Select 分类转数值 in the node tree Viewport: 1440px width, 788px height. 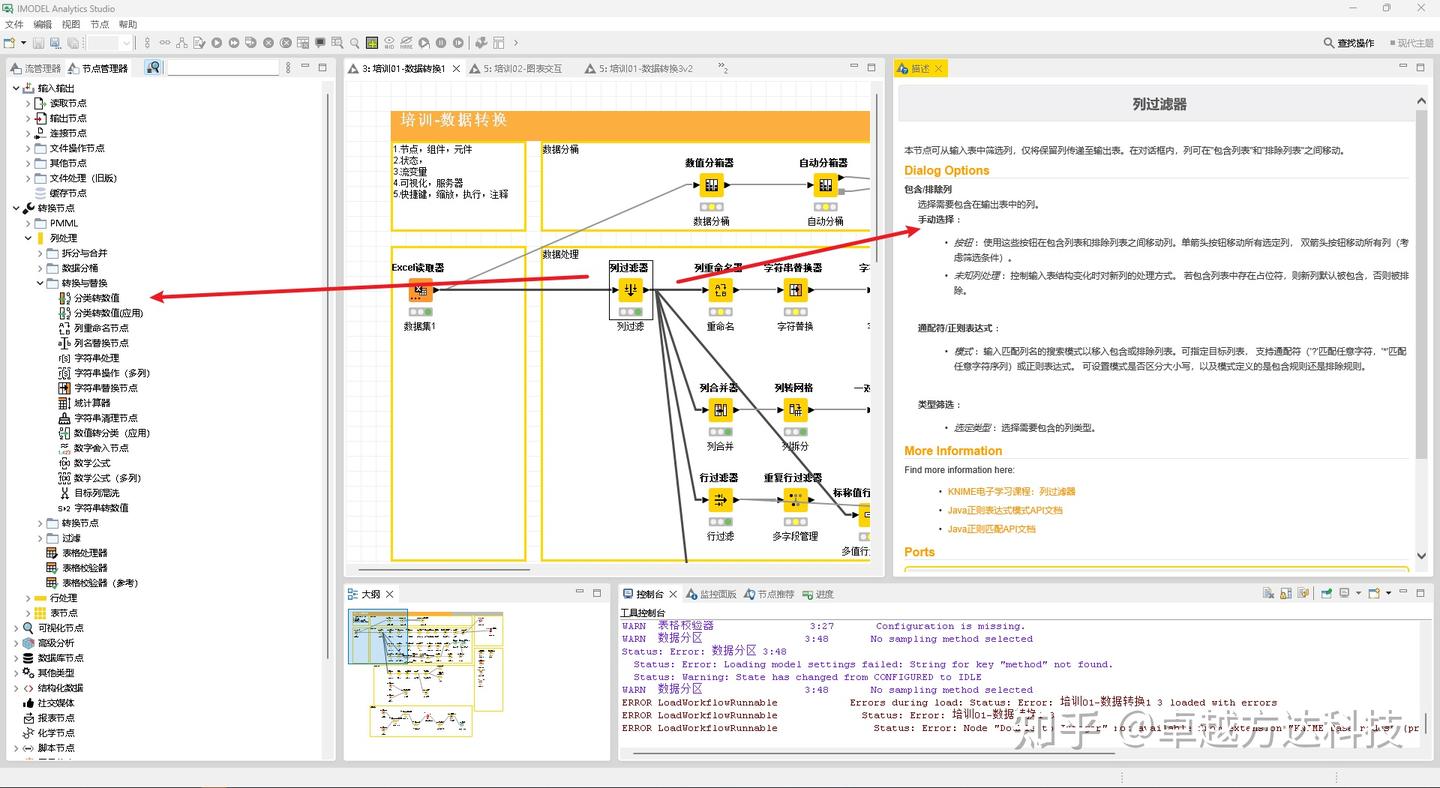pyautogui.click(x=96, y=298)
